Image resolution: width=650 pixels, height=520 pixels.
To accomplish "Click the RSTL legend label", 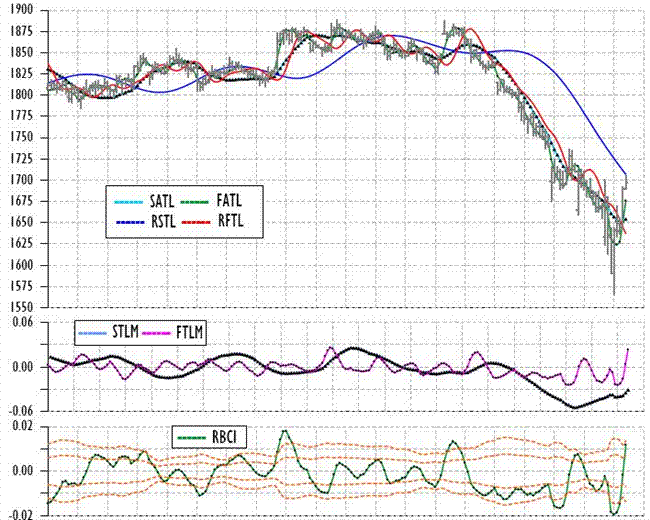I will (163, 221).
